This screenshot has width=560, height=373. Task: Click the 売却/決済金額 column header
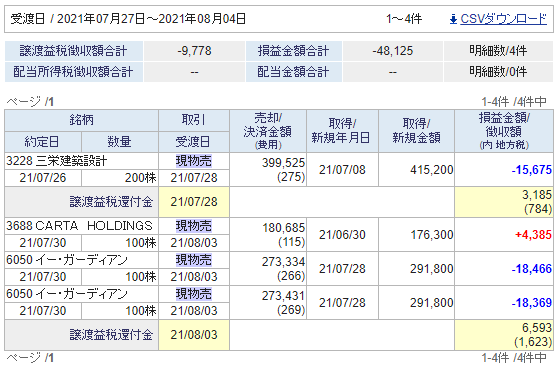point(268,131)
